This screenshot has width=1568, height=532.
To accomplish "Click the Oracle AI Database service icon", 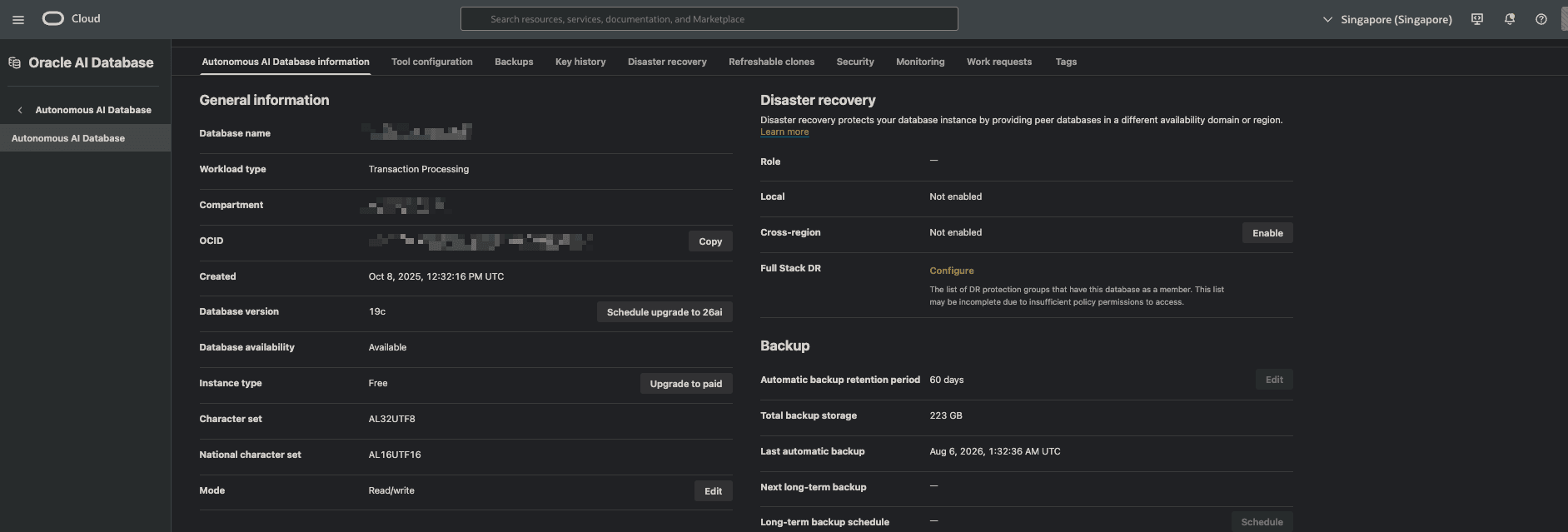I will click(x=14, y=62).
